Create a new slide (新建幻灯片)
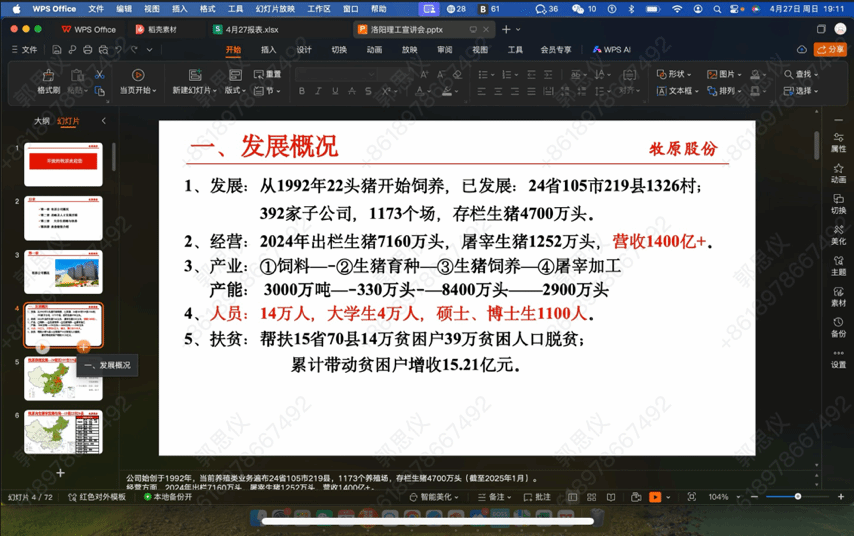 194,82
